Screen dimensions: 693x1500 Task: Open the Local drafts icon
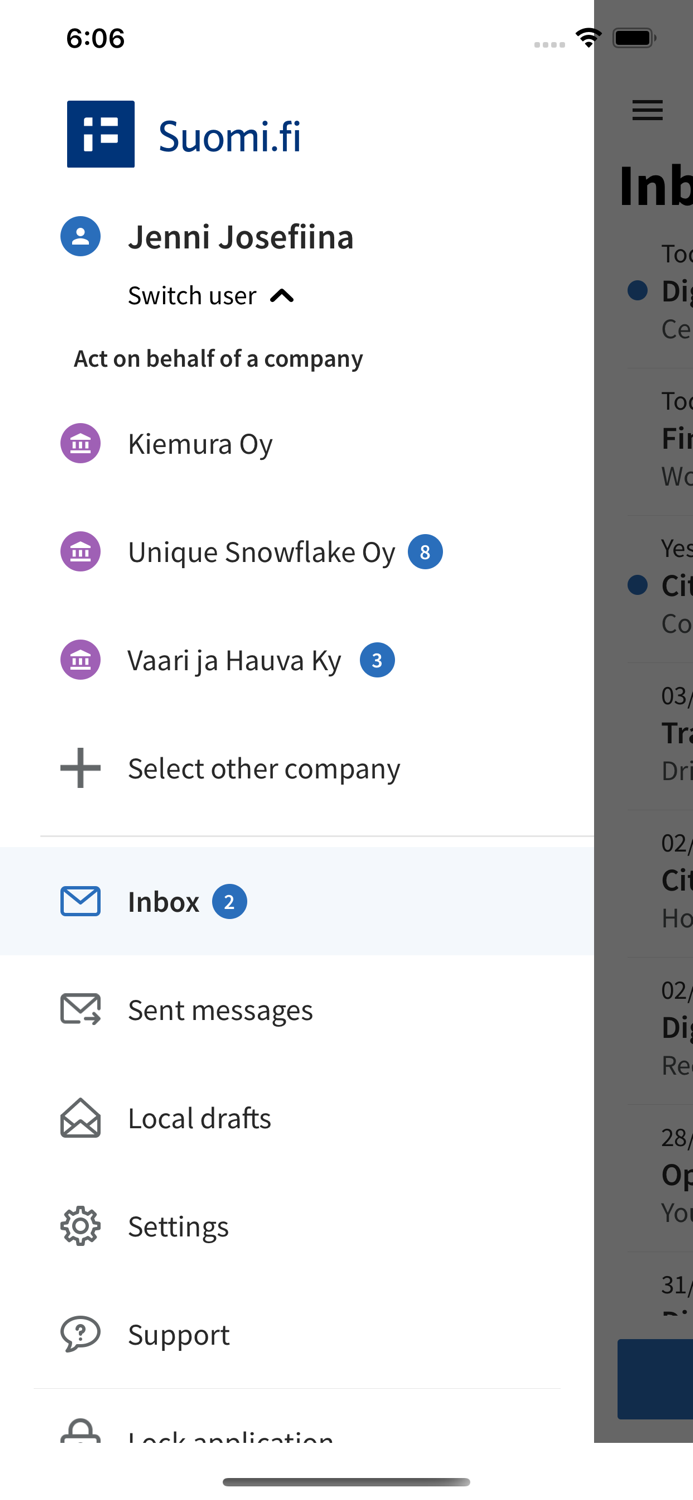[x=80, y=1118]
